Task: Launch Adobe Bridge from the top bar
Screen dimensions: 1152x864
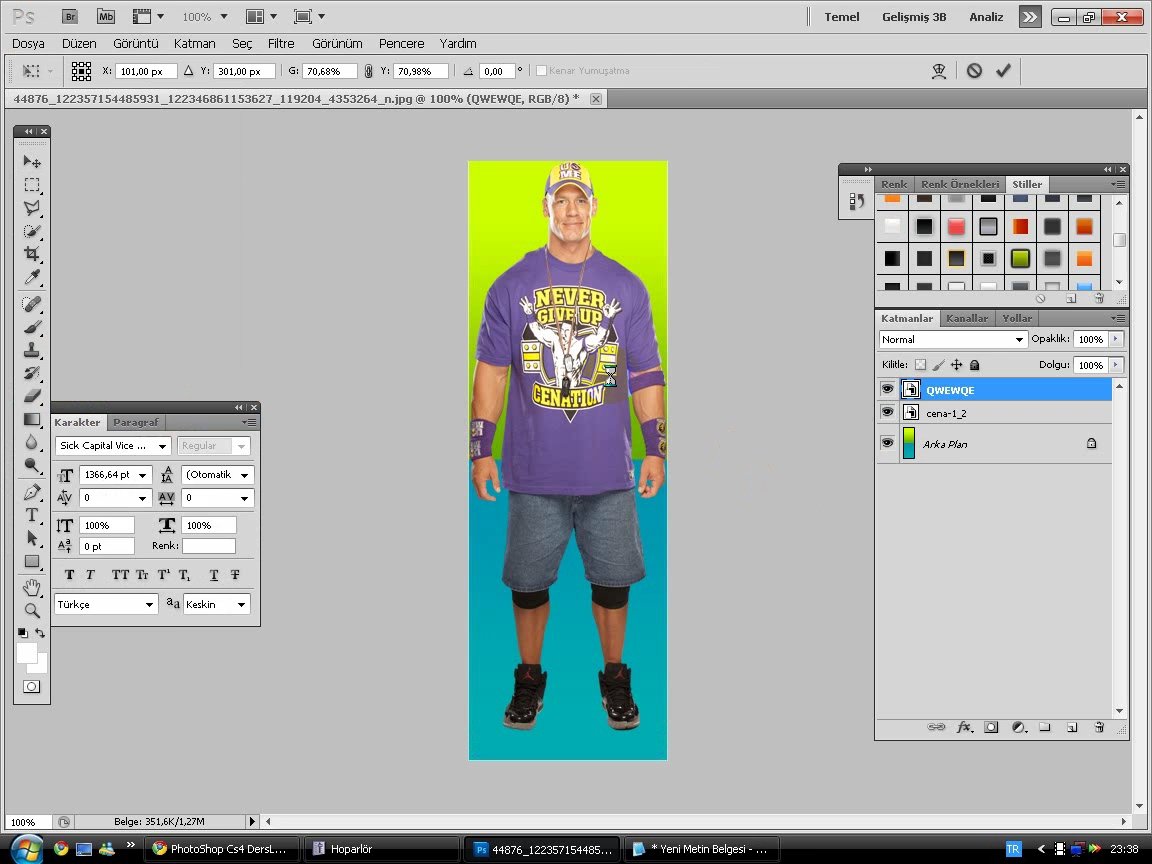Action: [x=70, y=16]
